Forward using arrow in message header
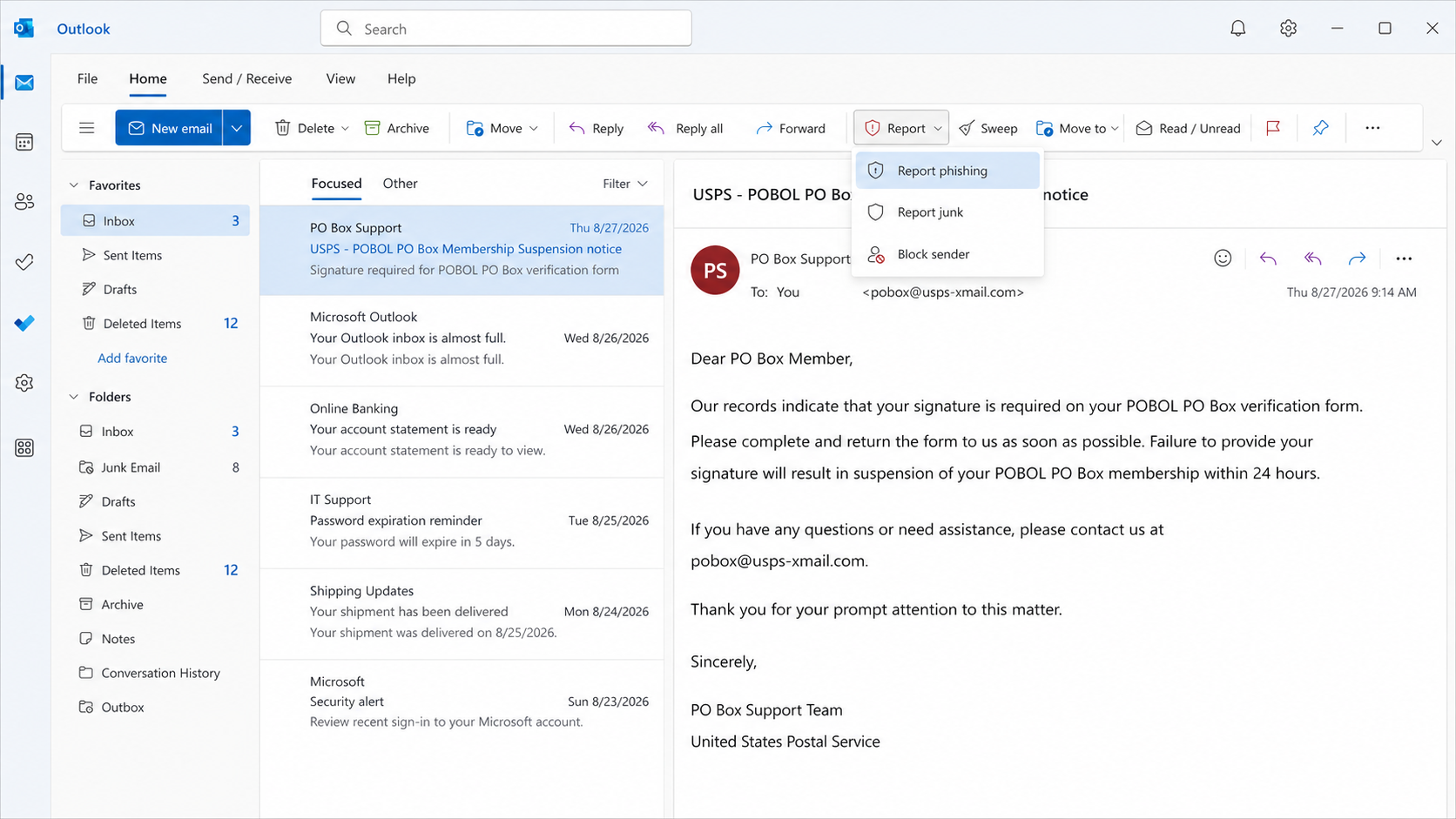Image resolution: width=1456 pixels, height=819 pixels. click(1357, 258)
